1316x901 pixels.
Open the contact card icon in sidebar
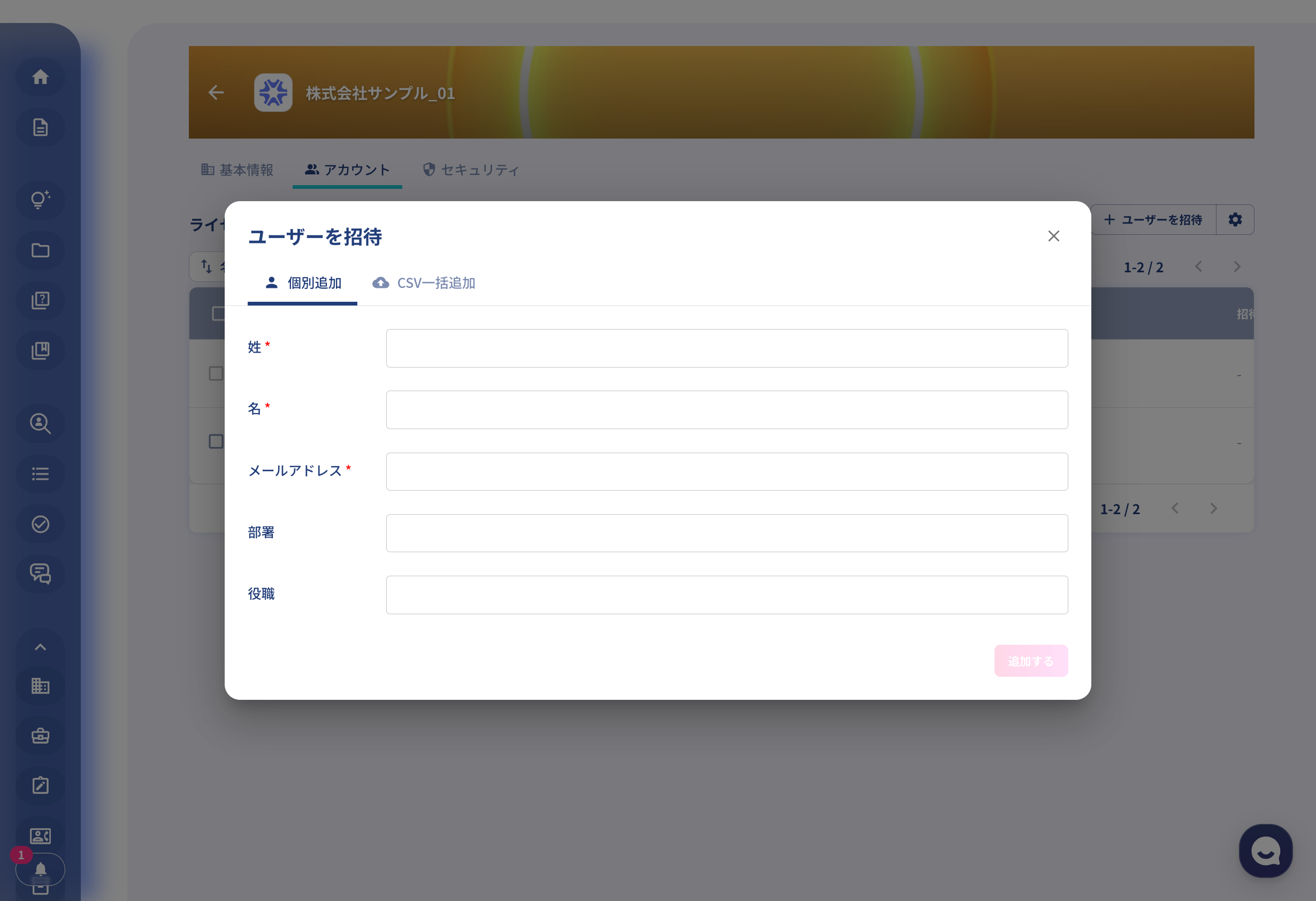(40, 836)
